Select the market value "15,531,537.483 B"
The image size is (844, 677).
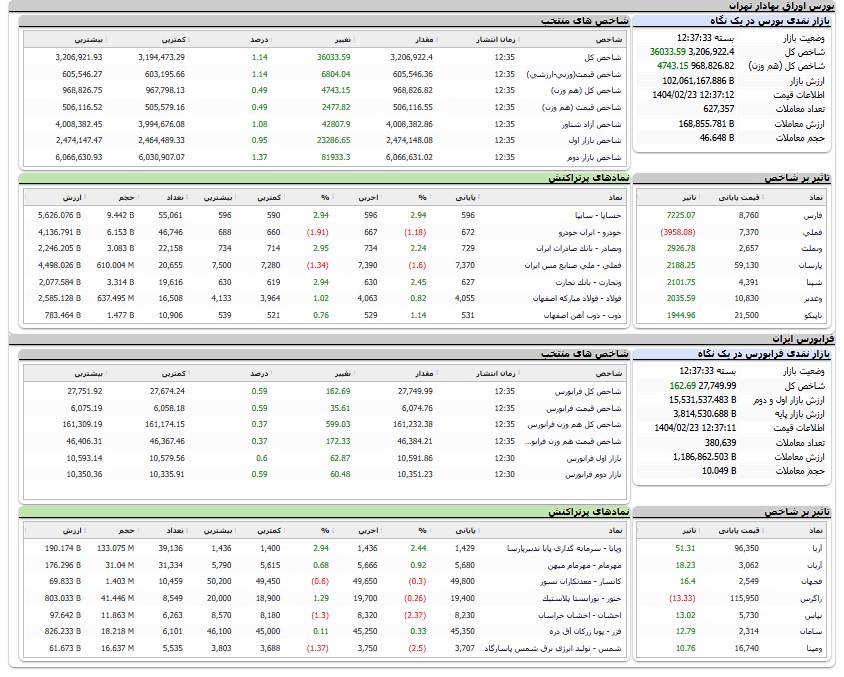click(702, 400)
